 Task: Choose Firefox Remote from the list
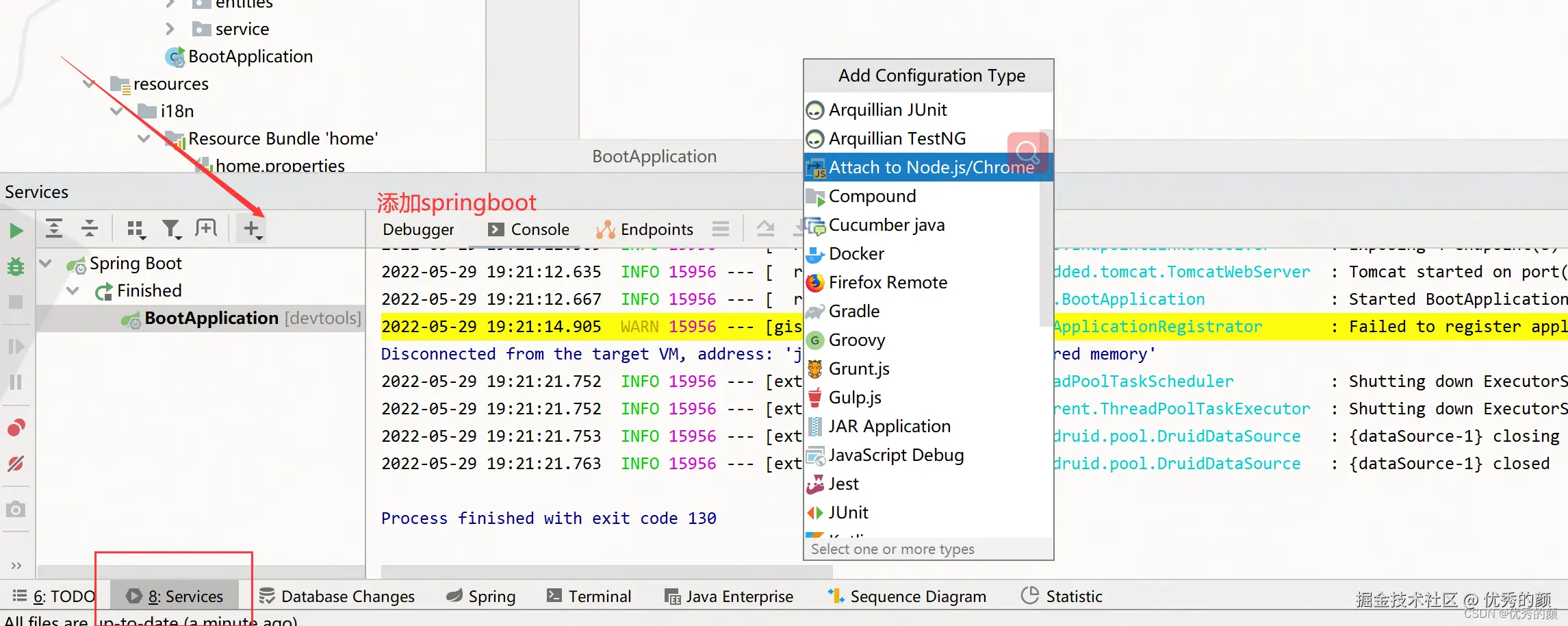coord(921,282)
